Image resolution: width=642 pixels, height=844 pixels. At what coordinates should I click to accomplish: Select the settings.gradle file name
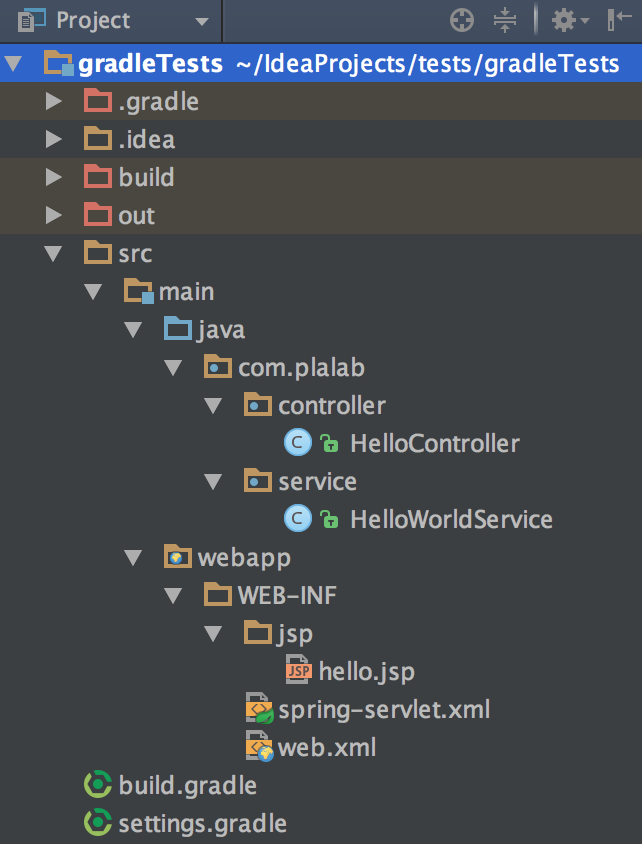pyautogui.click(x=203, y=824)
